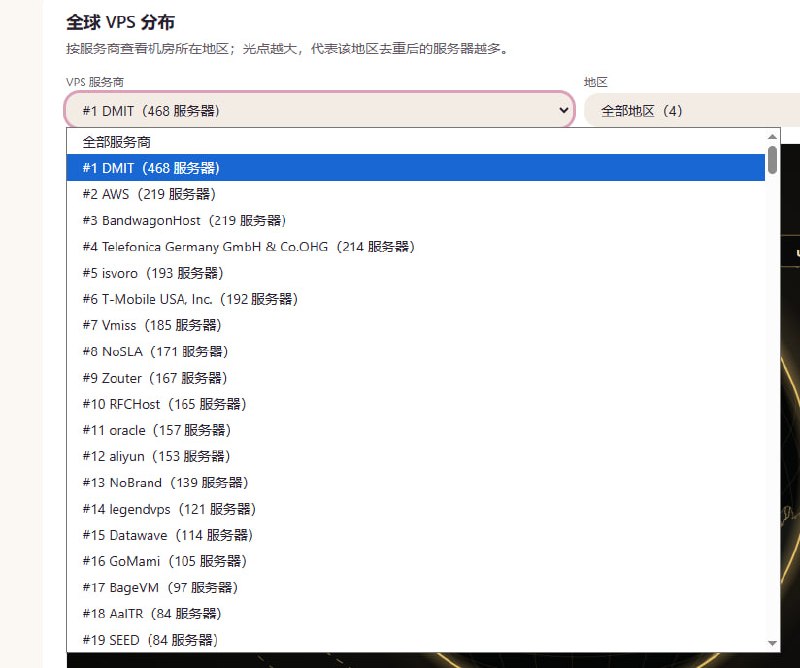The image size is (800, 668).
Task: Click the VPS 服务商 field label
Action: (x=95, y=82)
